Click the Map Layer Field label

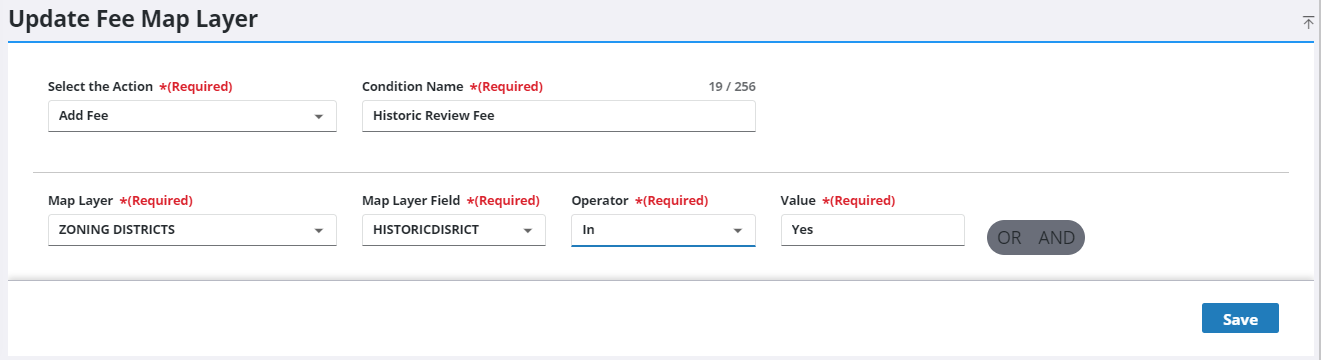(411, 201)
